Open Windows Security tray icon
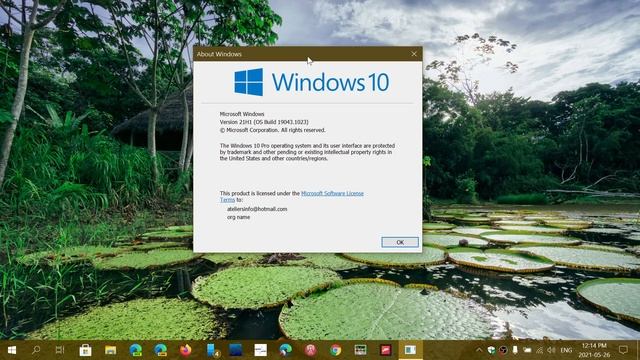The height and width of the screenshot is (360, 640). (x=491, y=350)
